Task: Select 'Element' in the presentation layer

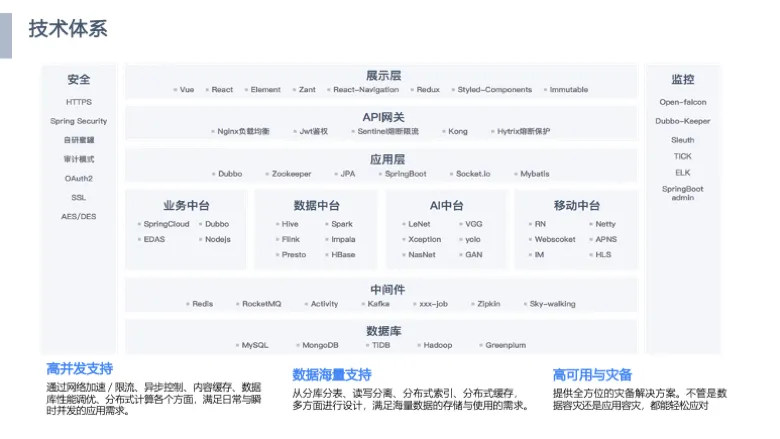Action: tap(266, 89)
